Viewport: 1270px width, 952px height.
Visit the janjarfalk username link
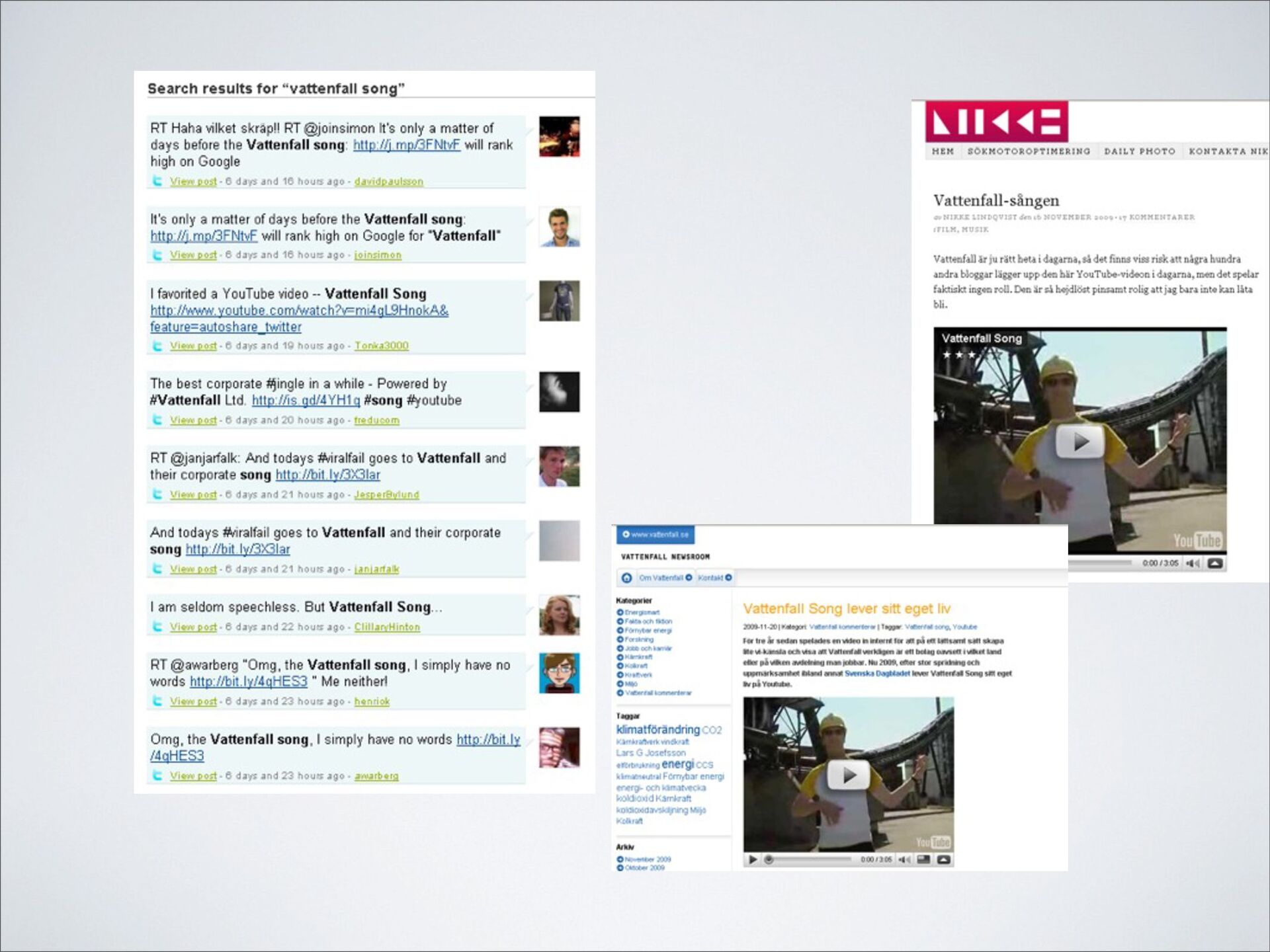[376, 569]
